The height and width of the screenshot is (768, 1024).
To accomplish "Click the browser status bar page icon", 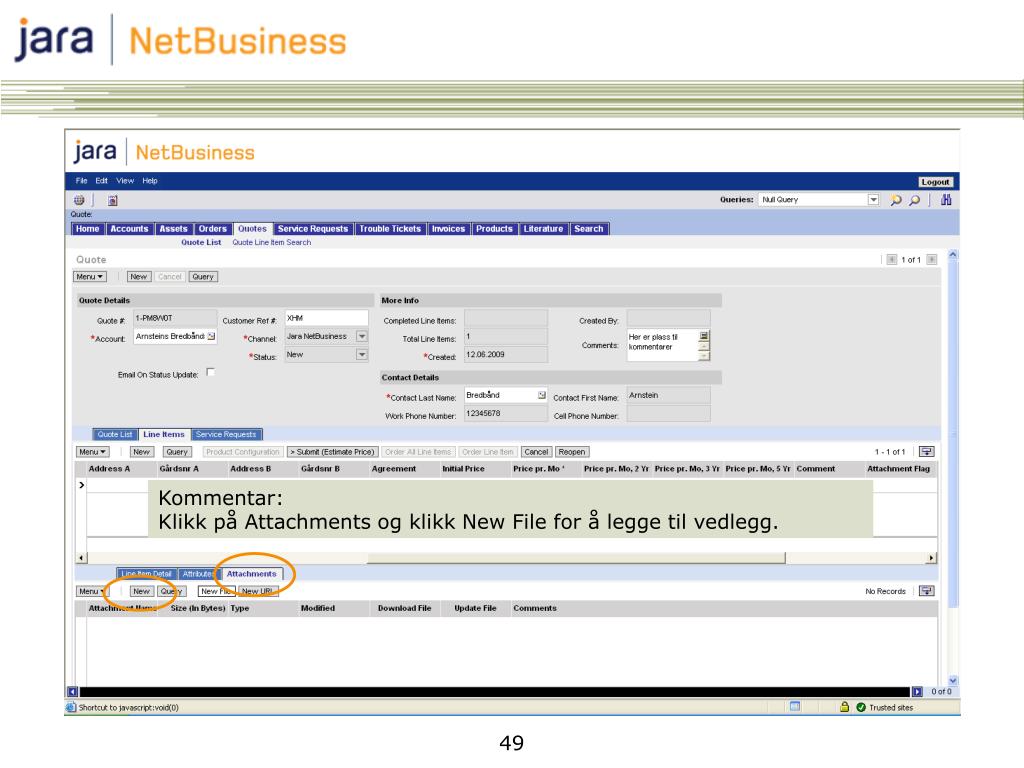I will click(71, 707).
